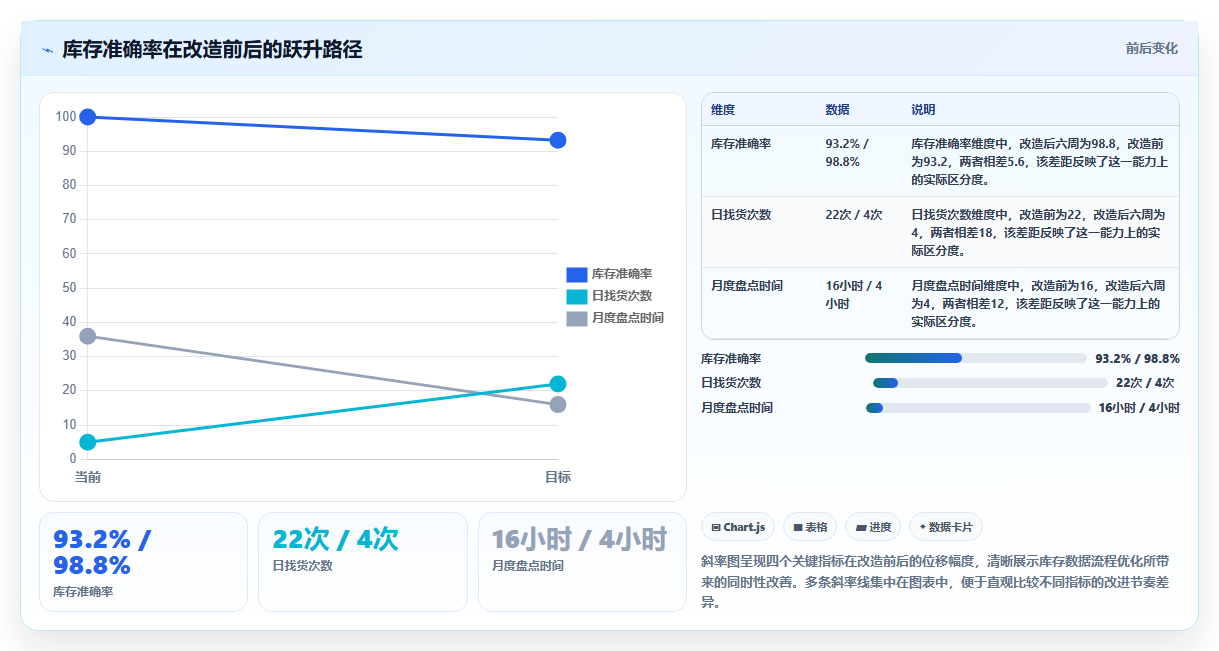Click the 库存准确率 progress bar
The image size is (1219, 651).
tap(976, 358)
